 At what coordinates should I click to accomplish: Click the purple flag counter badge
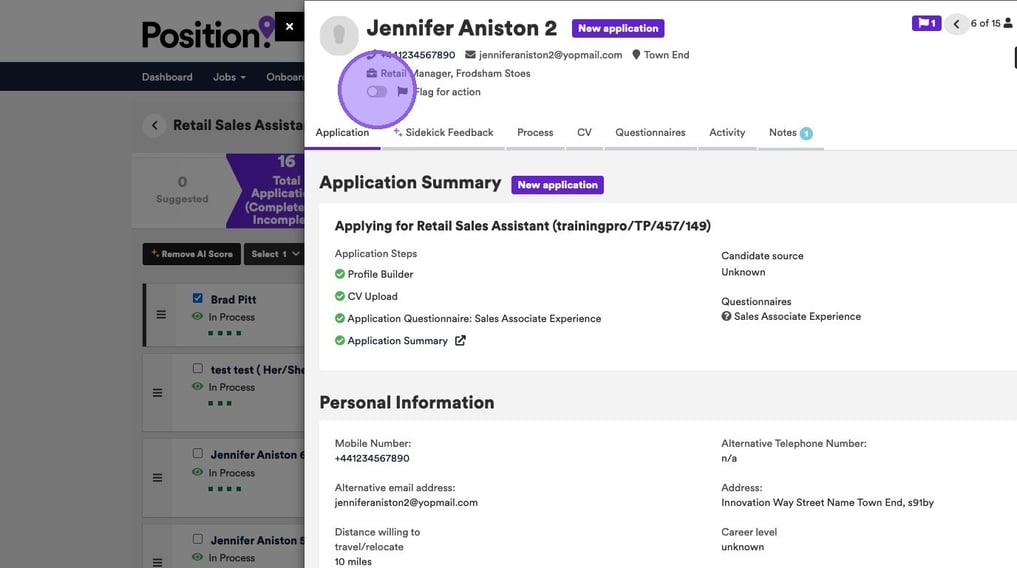pos(926,23)
